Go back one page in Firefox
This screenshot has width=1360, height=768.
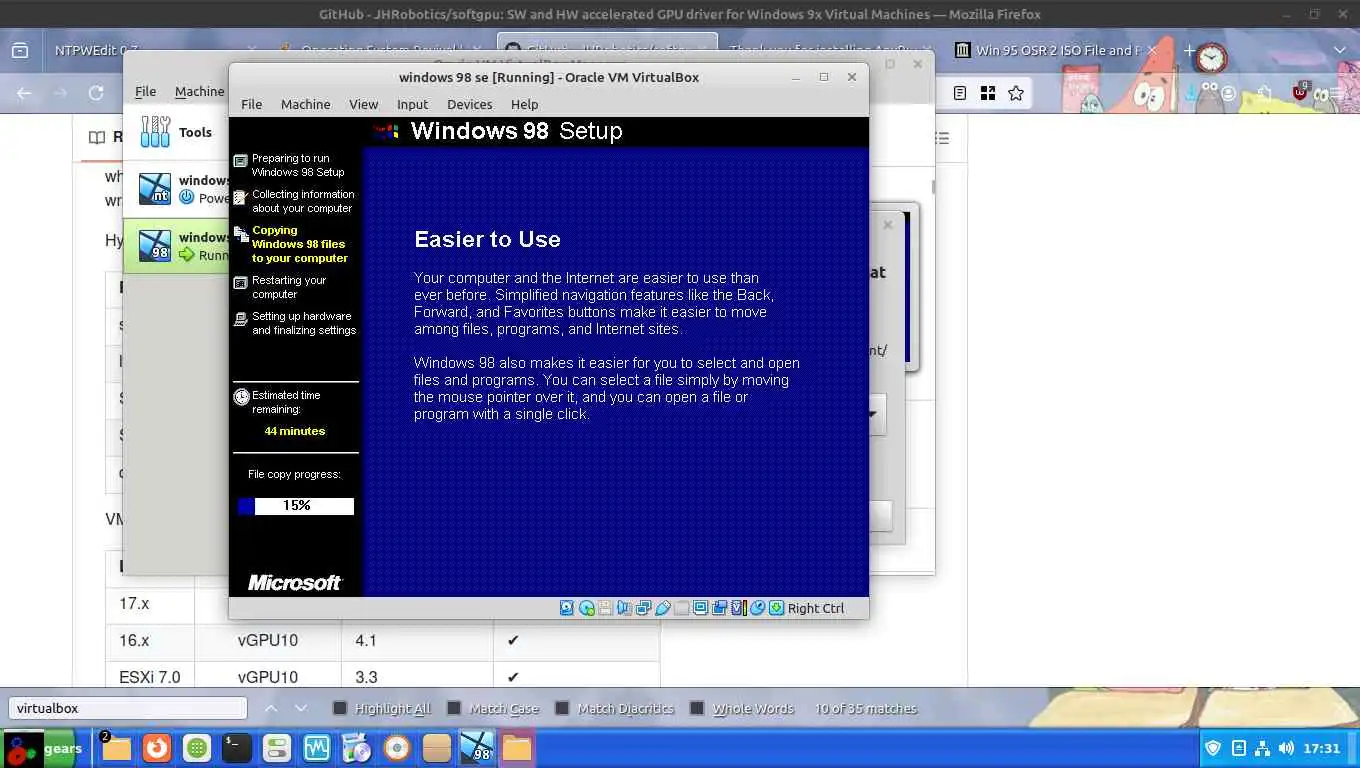pyautogui.click(x=24, y=93)
